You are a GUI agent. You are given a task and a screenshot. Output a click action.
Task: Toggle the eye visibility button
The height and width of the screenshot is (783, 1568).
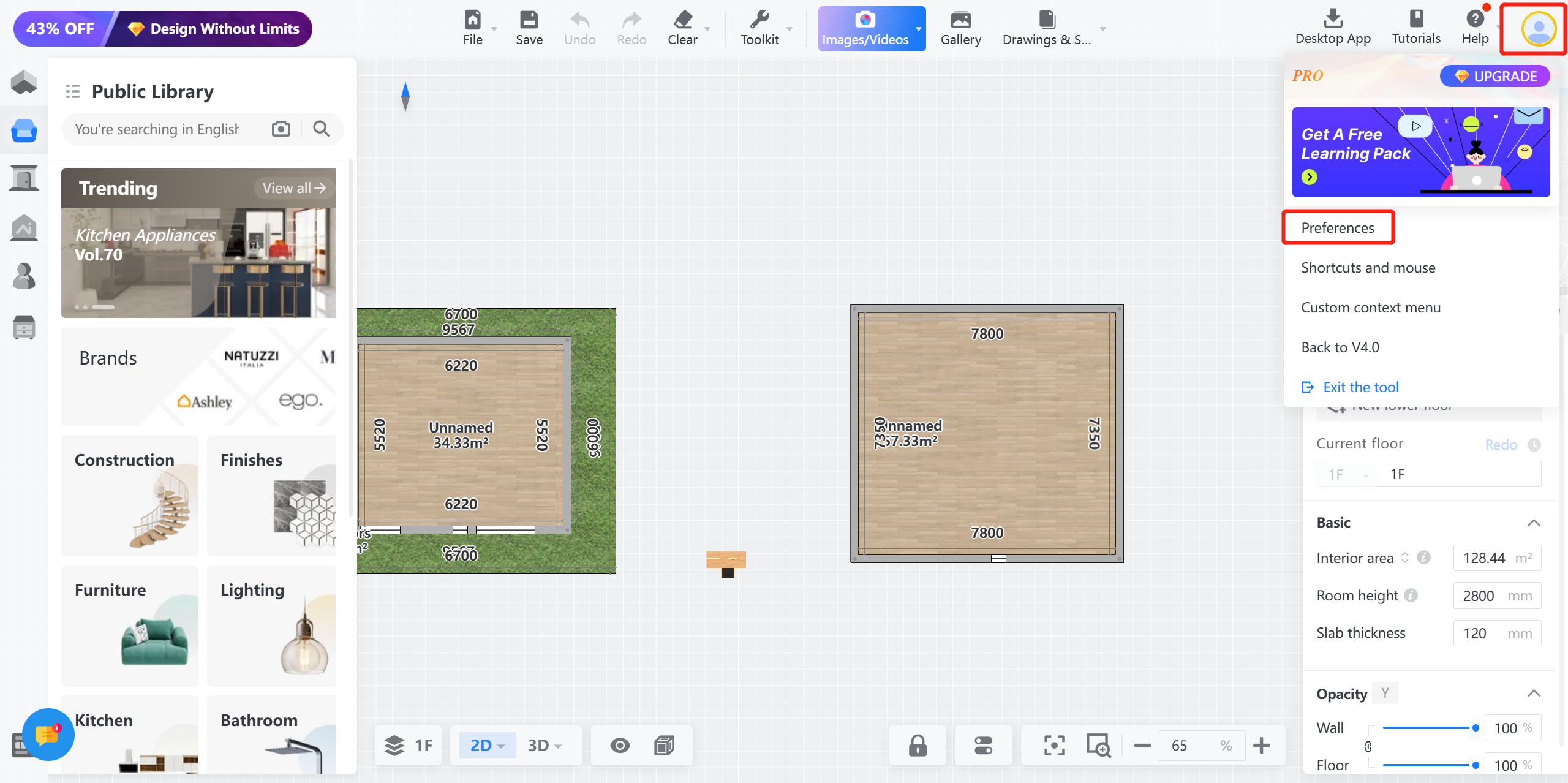620,746
